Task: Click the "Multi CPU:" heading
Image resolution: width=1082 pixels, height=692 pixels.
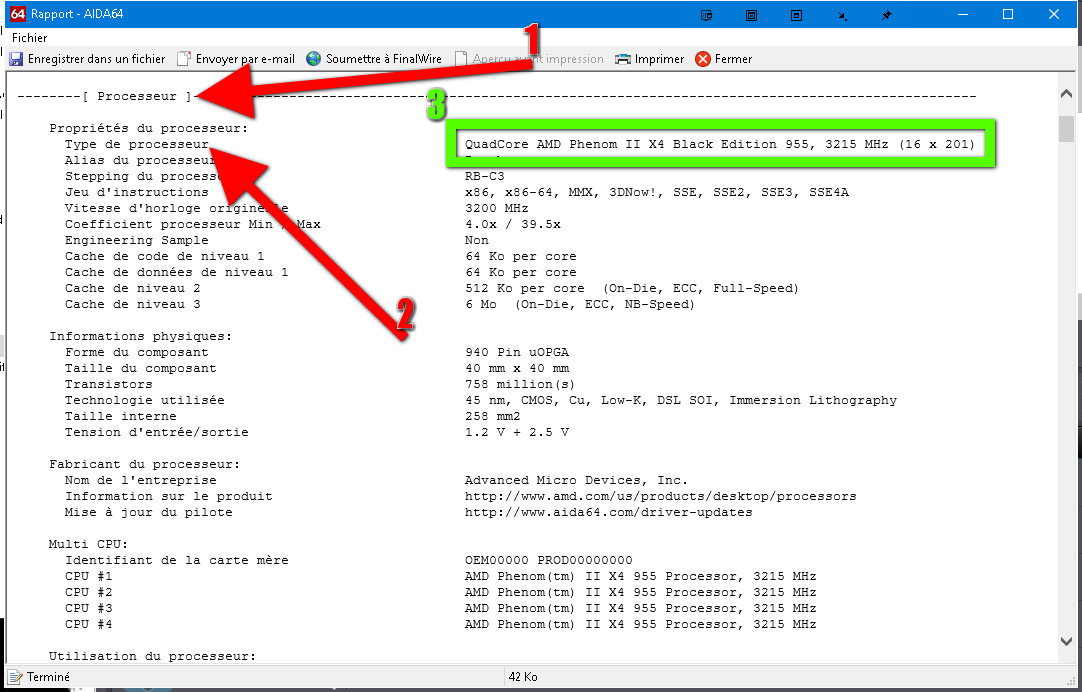Action: click(x=88, y=544)
